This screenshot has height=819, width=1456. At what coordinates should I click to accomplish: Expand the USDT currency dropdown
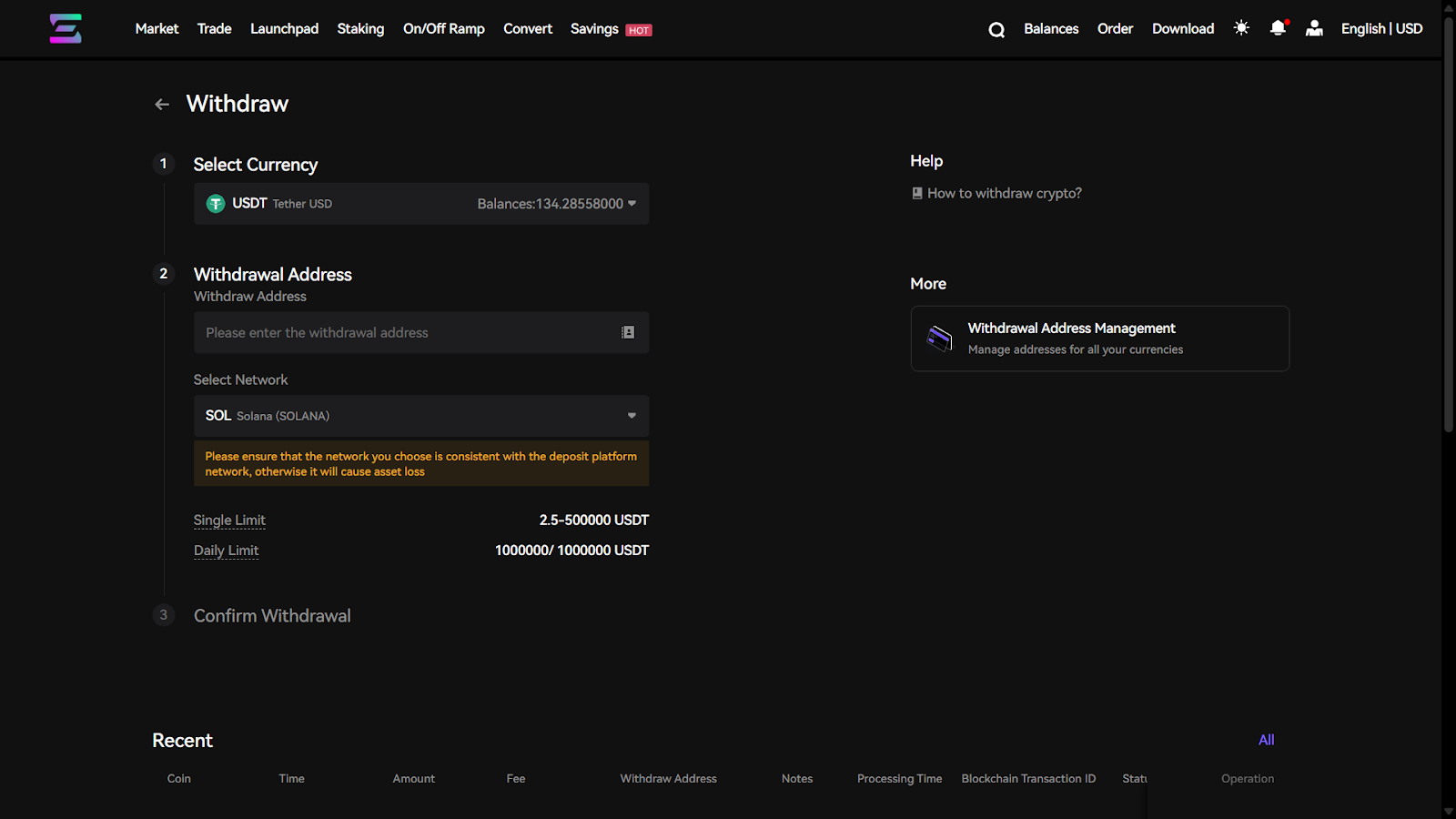click(632, 204)
